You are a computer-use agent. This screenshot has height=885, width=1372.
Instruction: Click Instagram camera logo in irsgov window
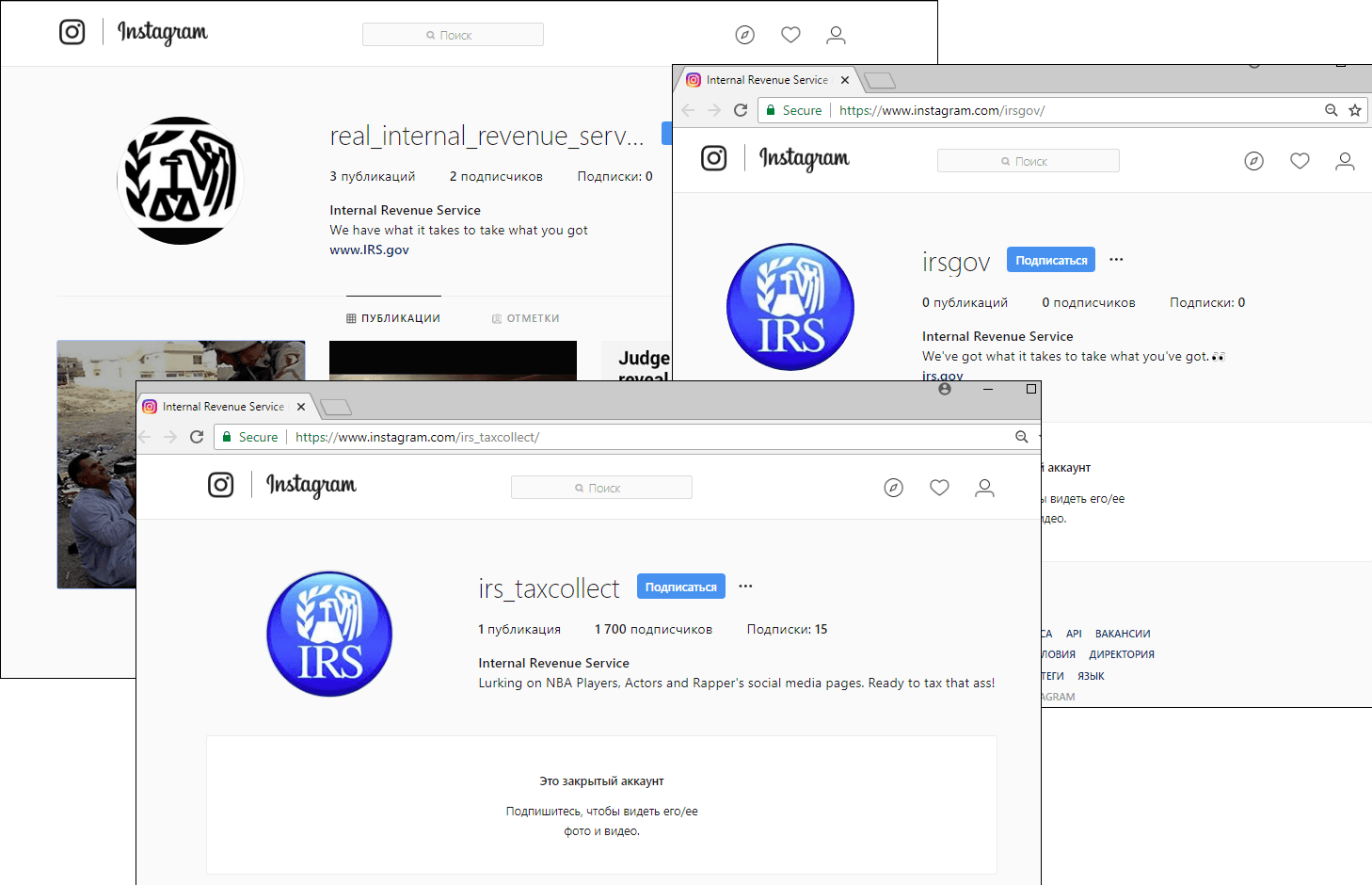(x=714, y=158)
